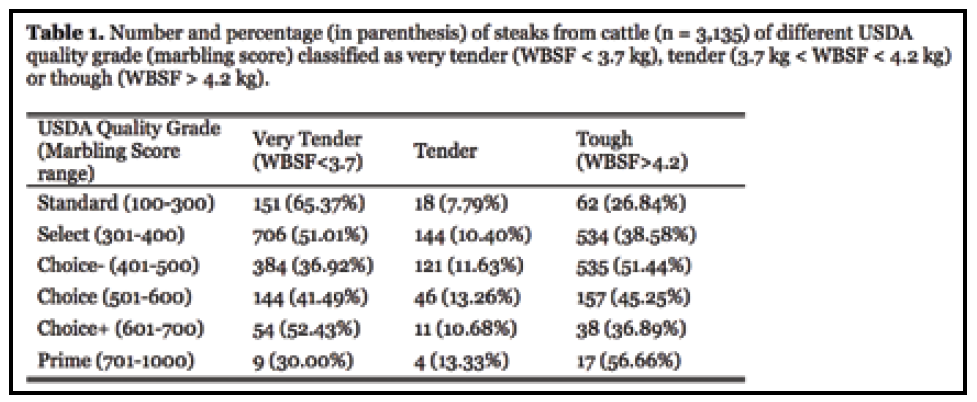Click the cell showing 157 (45.25%)
977x402 pixels.
[x=636, y=298]
